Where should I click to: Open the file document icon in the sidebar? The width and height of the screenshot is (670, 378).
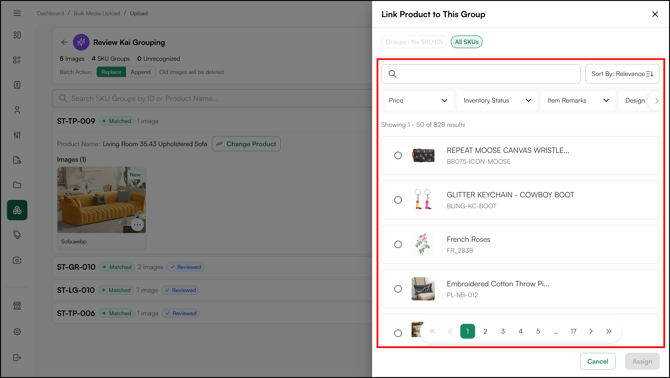[17, 160]
